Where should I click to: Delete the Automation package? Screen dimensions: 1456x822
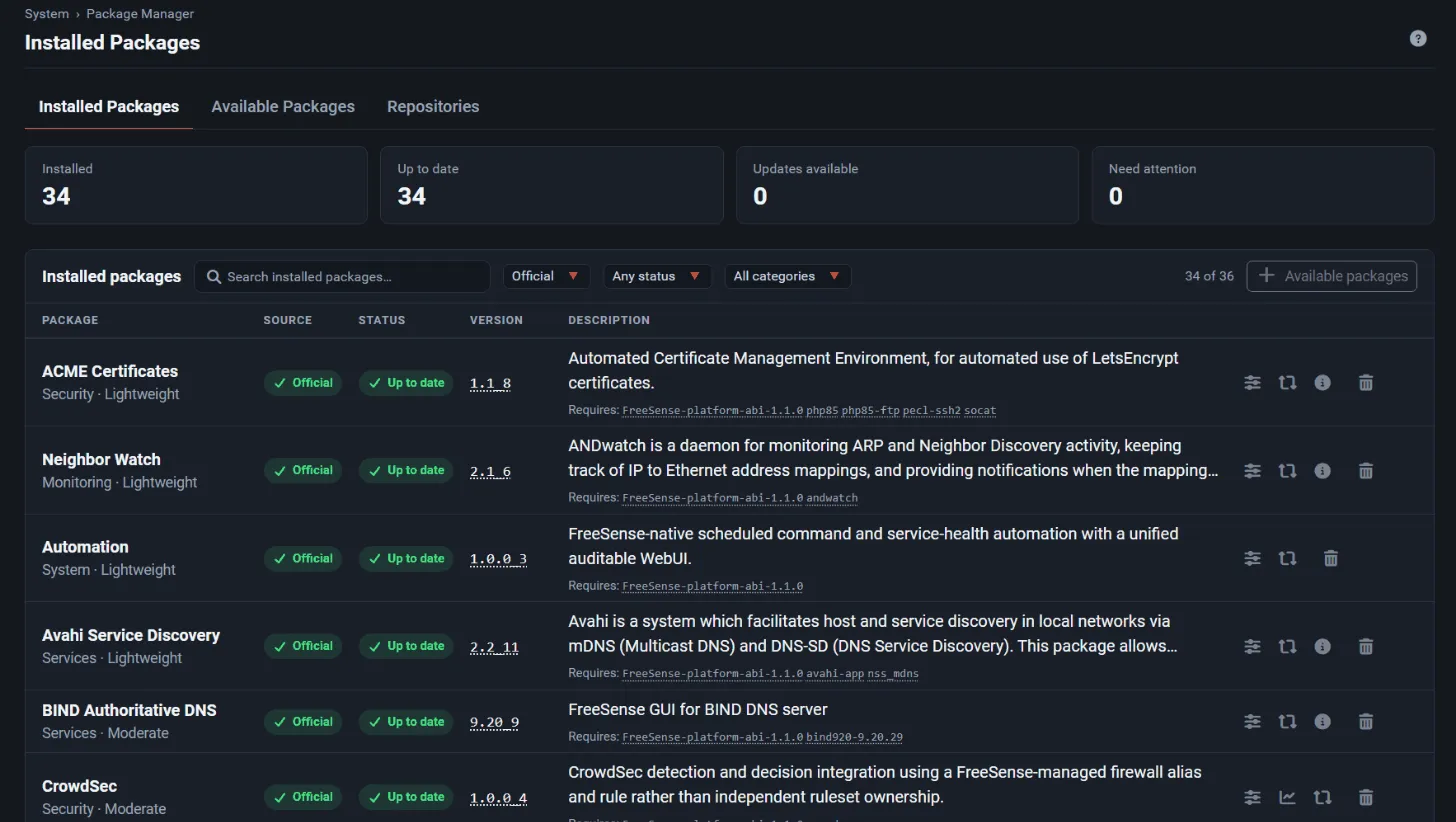(x=1331, y=558)
